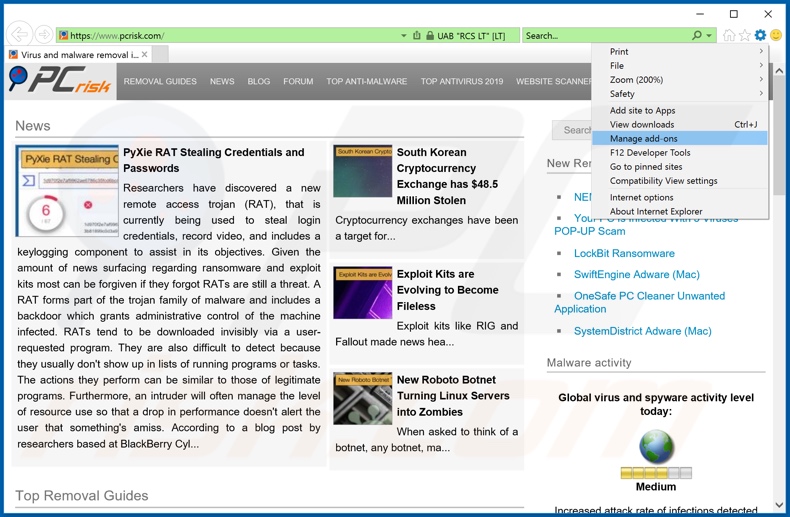Click into the browser Search... box
This screenshot has width=790, height=517.
pyautogui.click(x=606, y=35)
